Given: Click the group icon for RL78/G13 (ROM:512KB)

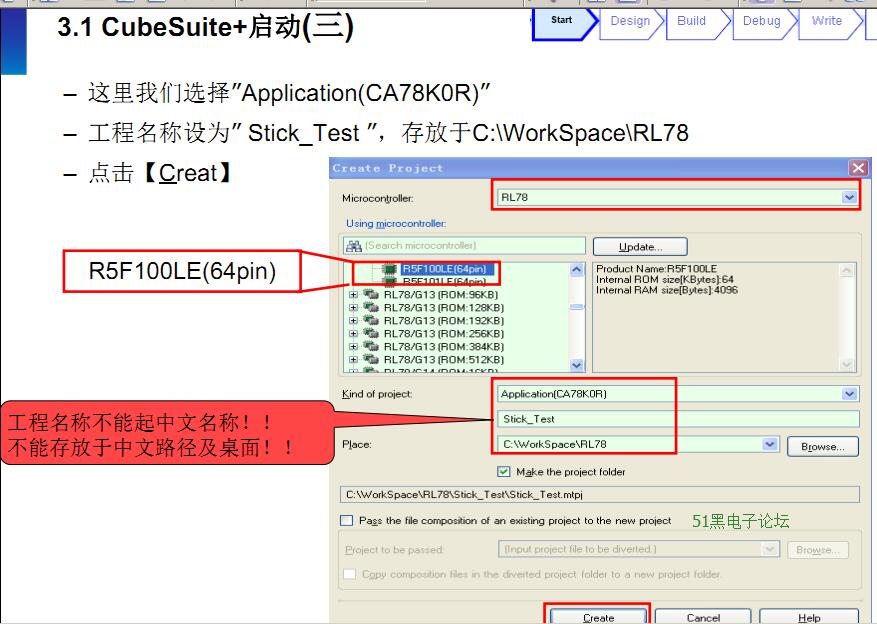Looking at the screenshot, I should (370, 359).
